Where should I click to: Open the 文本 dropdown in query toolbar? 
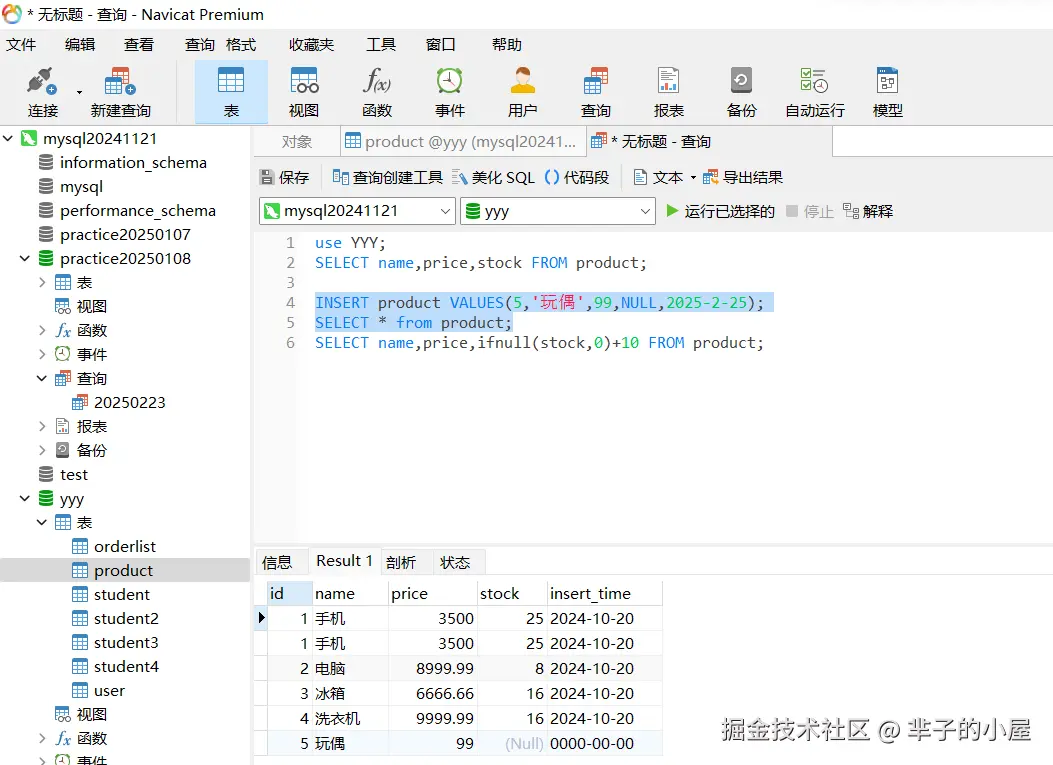665,177
